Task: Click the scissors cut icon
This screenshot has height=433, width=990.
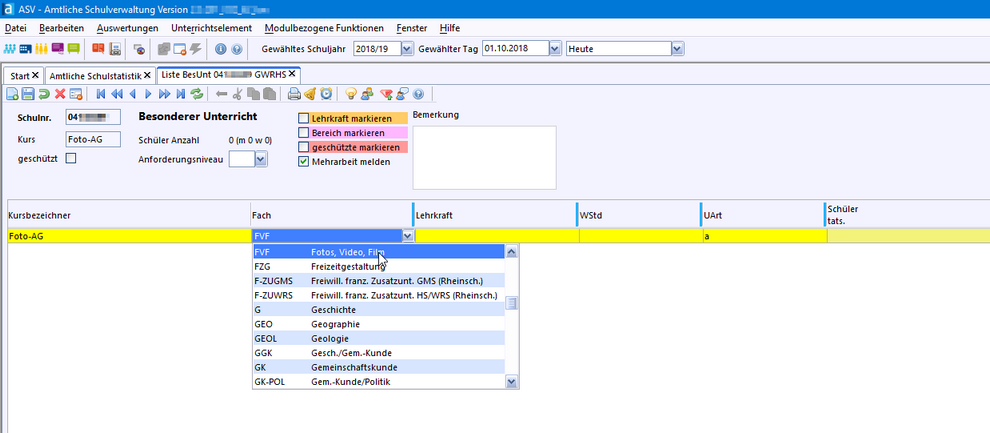Action: 237,94
